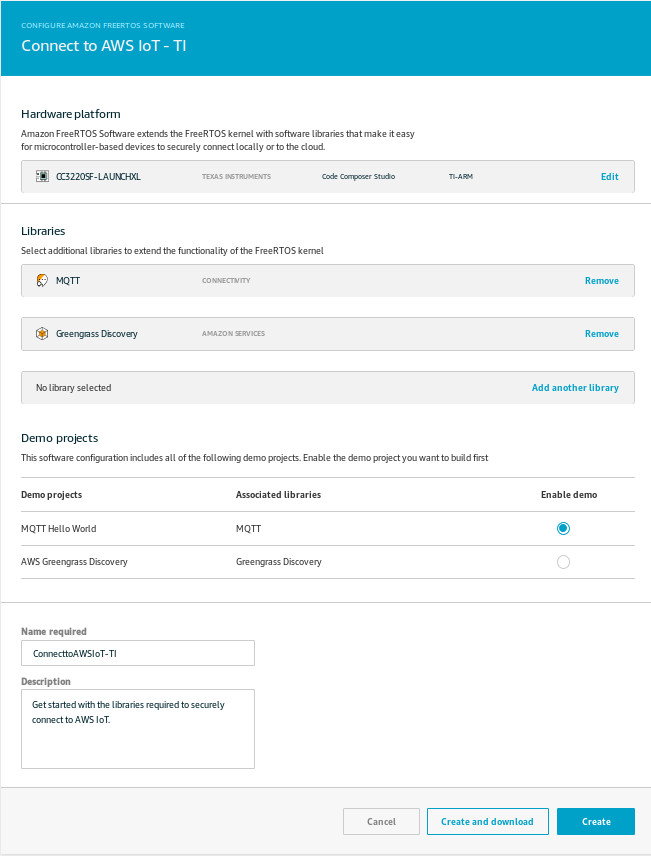This screenshot has height=856, width=651.
Task: Click the Demo projects column header
Action: (51, 495)
